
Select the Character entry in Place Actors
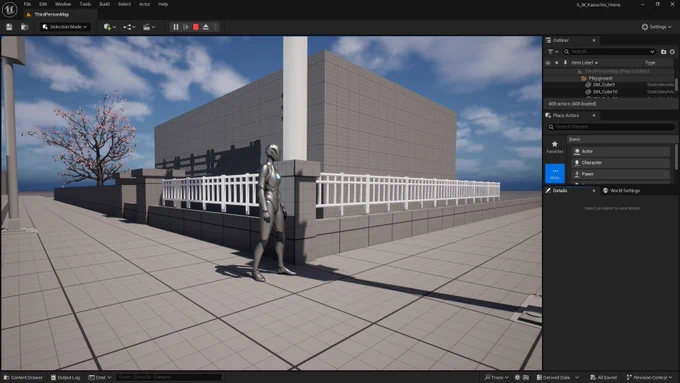pyautogui.click(x=620, y=163)
